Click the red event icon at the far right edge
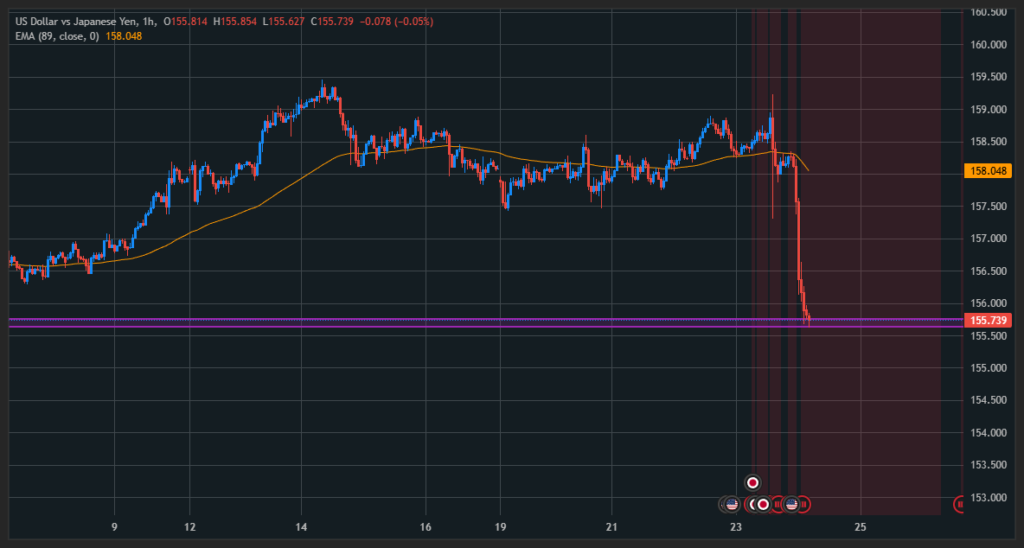Screen dimensions: 1024x548 coord(959,504)
